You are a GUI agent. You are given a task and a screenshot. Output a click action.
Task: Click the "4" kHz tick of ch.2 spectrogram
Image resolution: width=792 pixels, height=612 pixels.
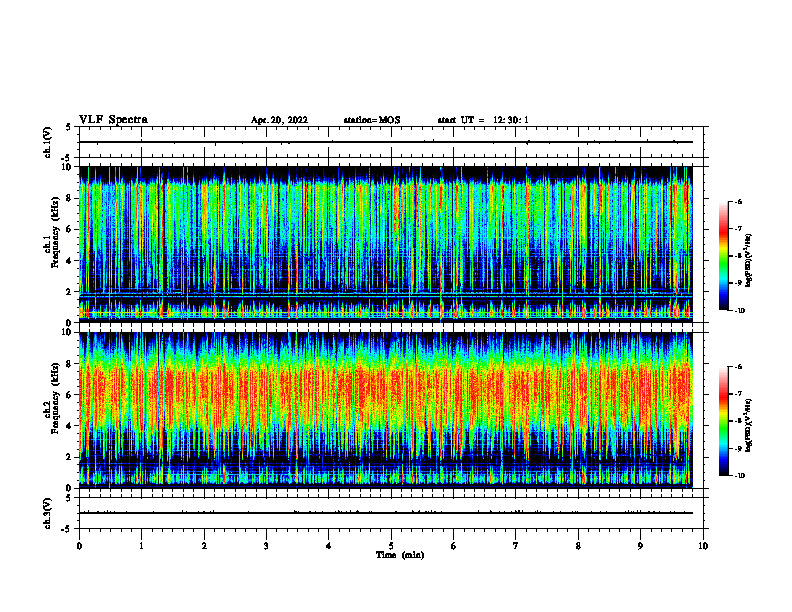click(x=70, y=426)
